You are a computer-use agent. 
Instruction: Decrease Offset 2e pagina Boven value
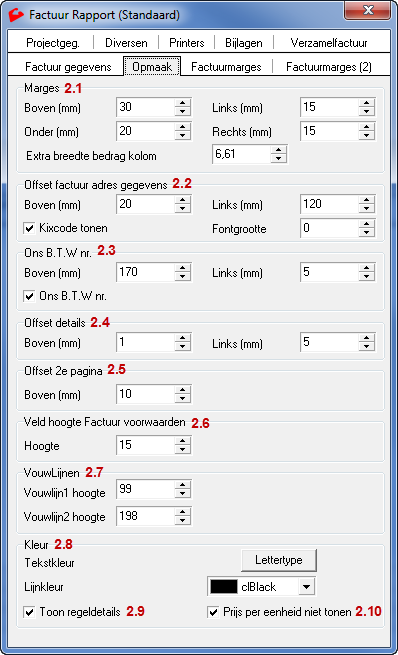[x=183, y=399]
